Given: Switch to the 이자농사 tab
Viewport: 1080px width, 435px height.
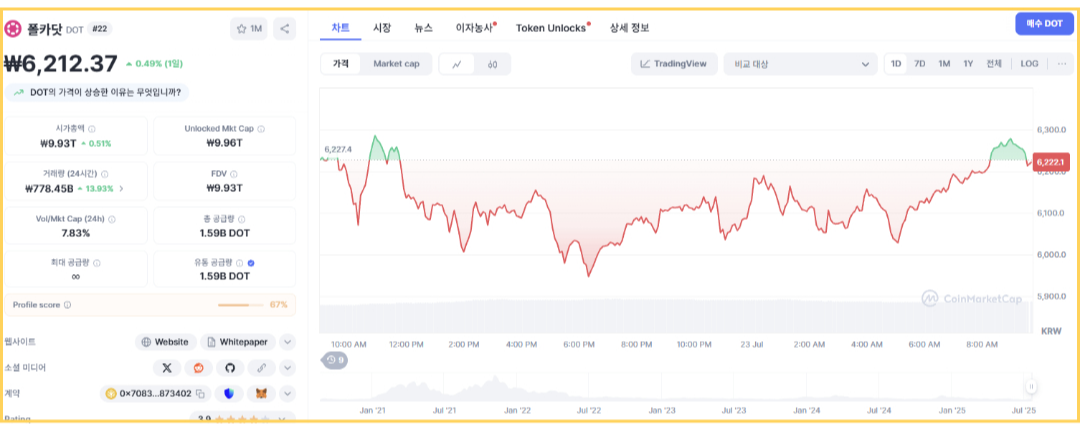Looking at the screenshot, I should 476,28.
